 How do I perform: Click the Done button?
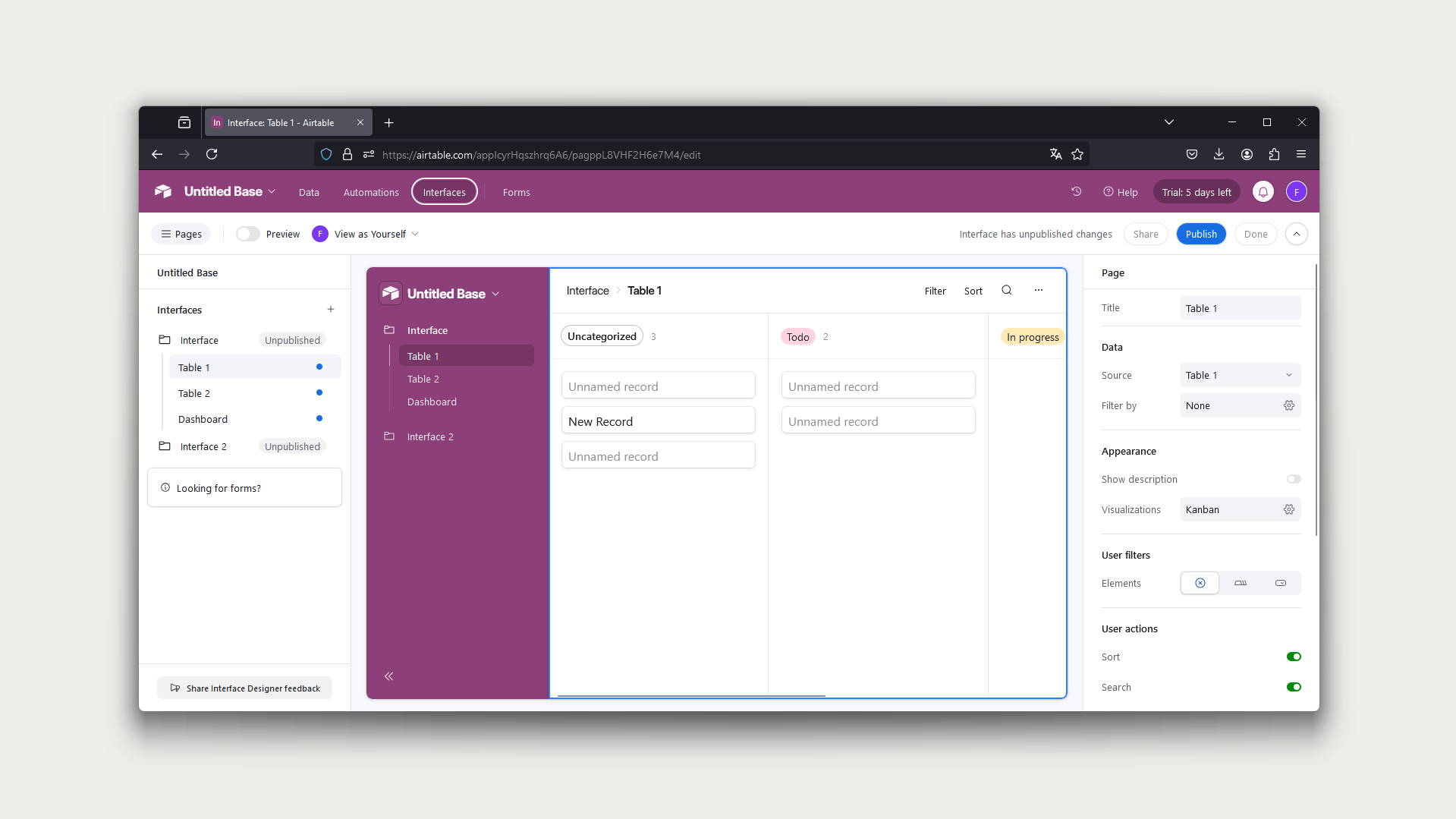1255,234
